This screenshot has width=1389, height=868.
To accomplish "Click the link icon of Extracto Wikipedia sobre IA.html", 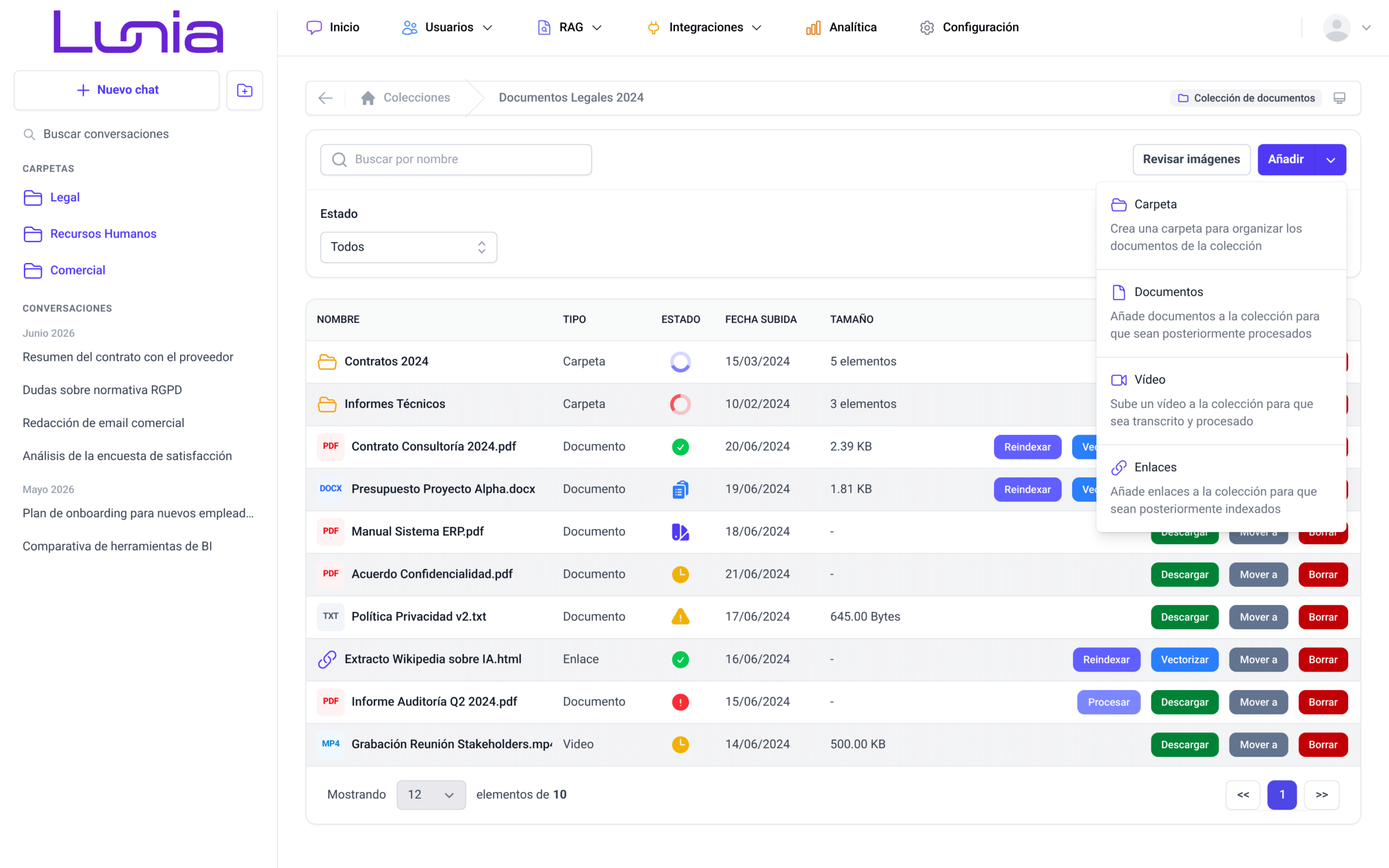I will (327, 659).
